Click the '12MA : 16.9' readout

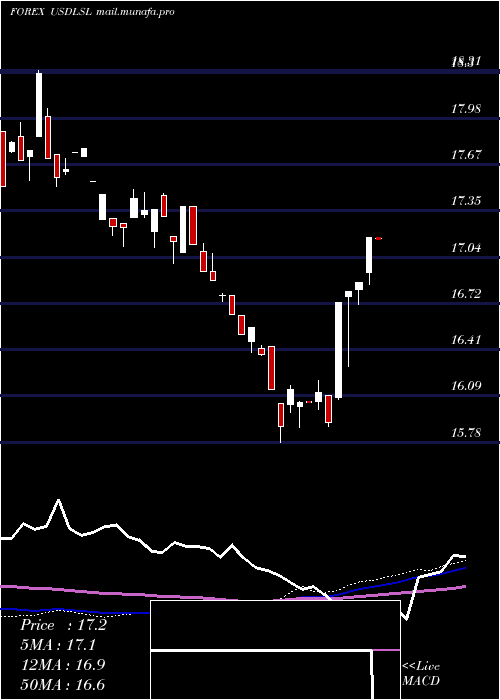[63, 665]
